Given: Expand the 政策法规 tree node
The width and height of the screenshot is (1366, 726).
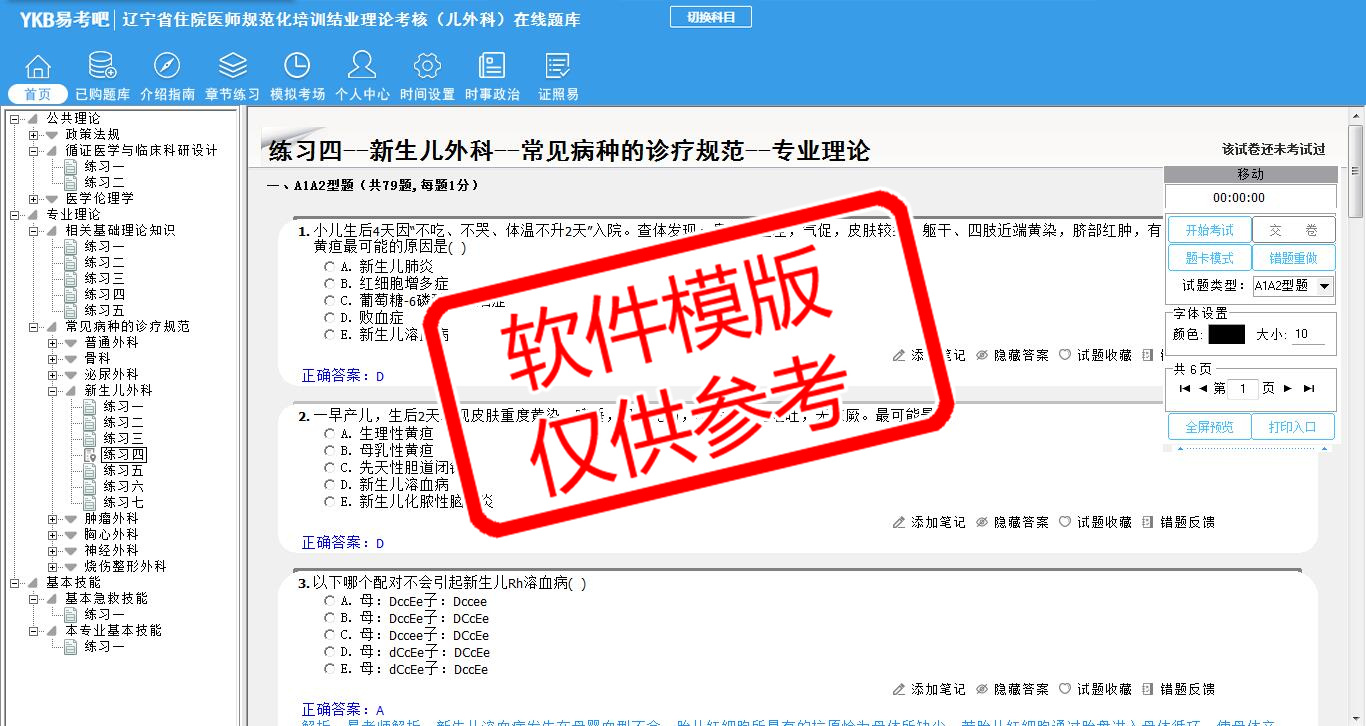Looking at the screenshot, I should [x=34, y=134].
